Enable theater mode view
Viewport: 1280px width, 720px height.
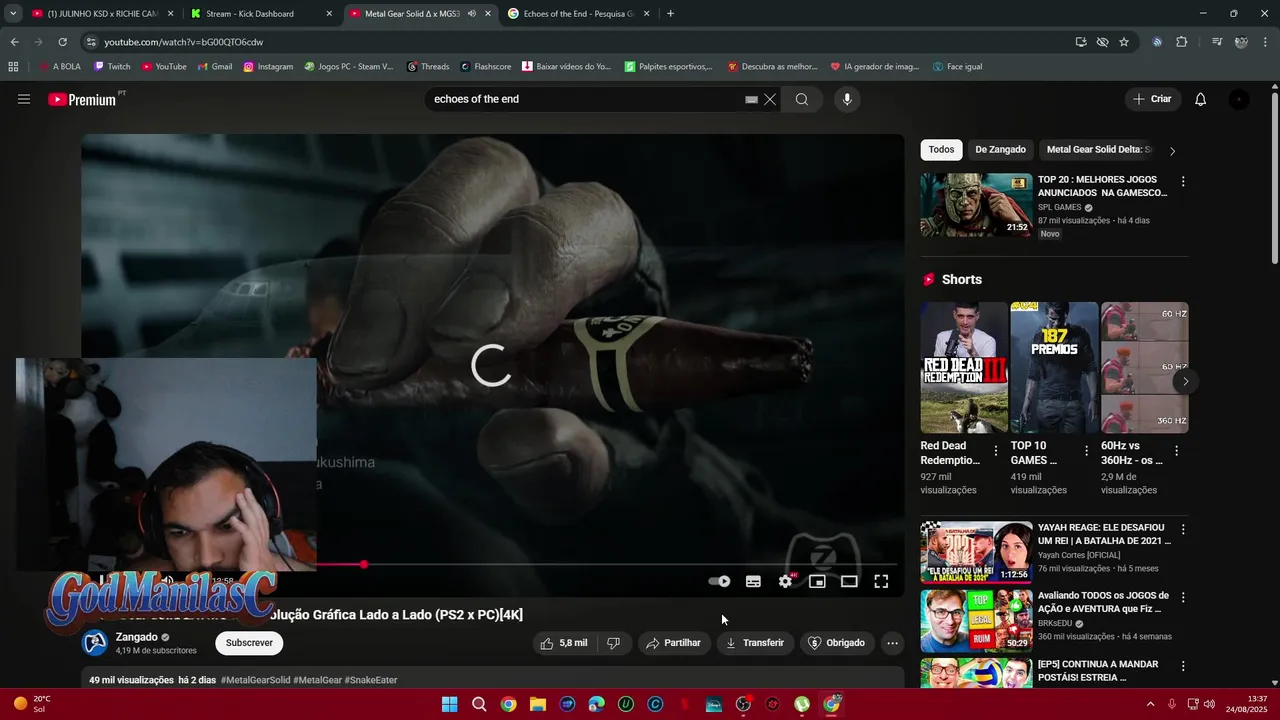click(849, 581)
